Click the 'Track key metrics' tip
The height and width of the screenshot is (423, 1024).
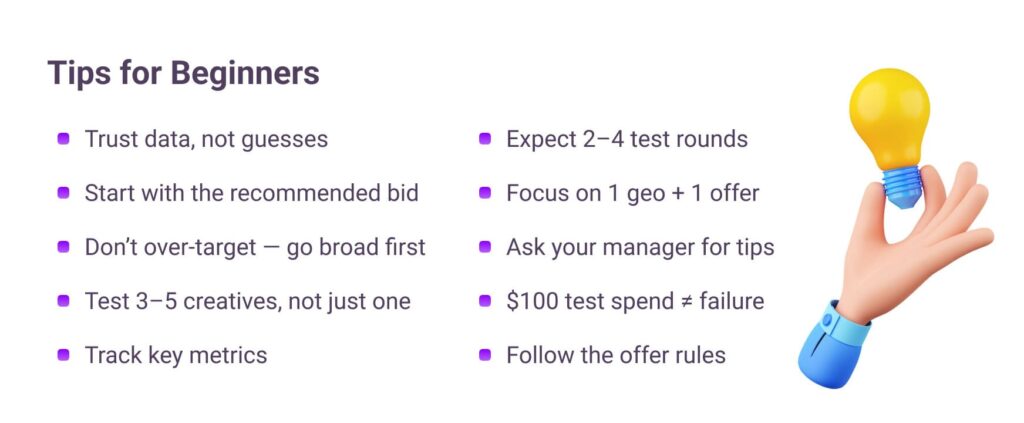click(176, 355)
